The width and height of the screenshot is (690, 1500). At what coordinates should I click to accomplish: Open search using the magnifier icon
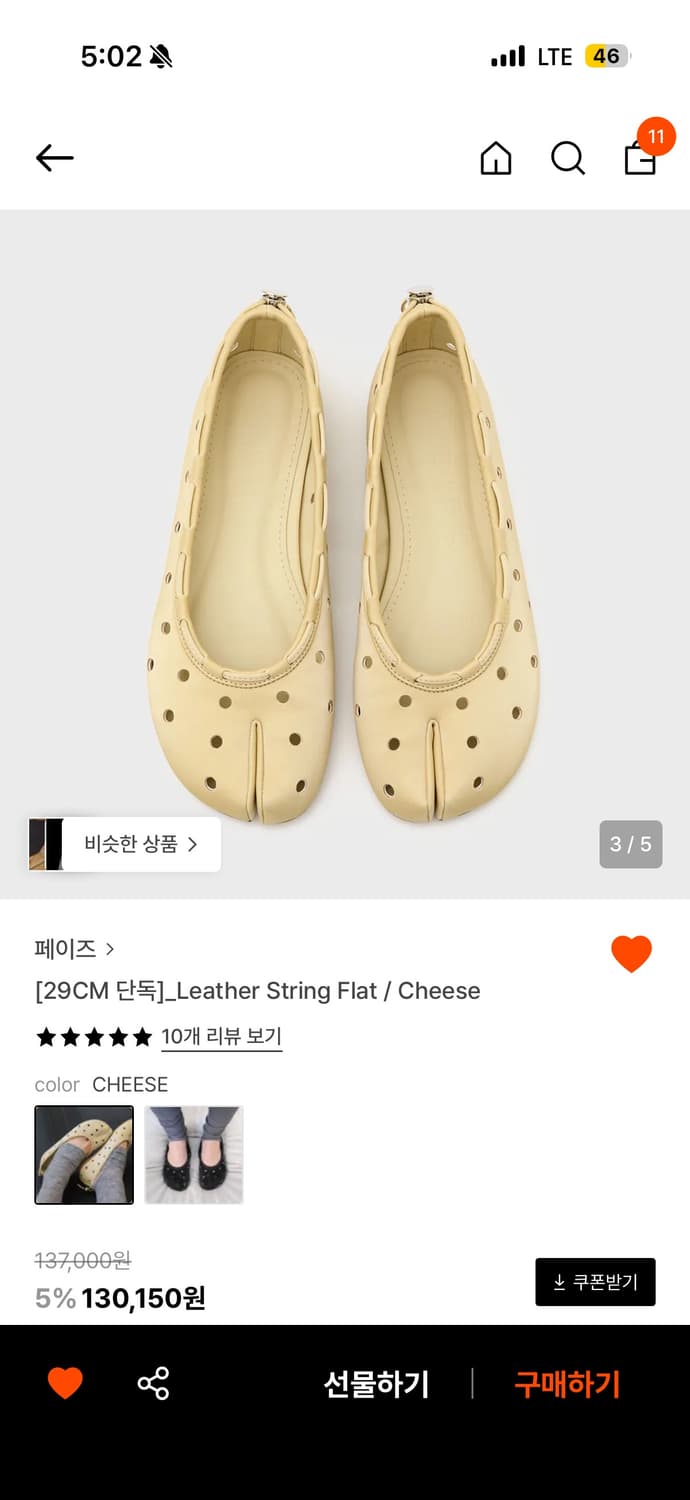point(567,158)
